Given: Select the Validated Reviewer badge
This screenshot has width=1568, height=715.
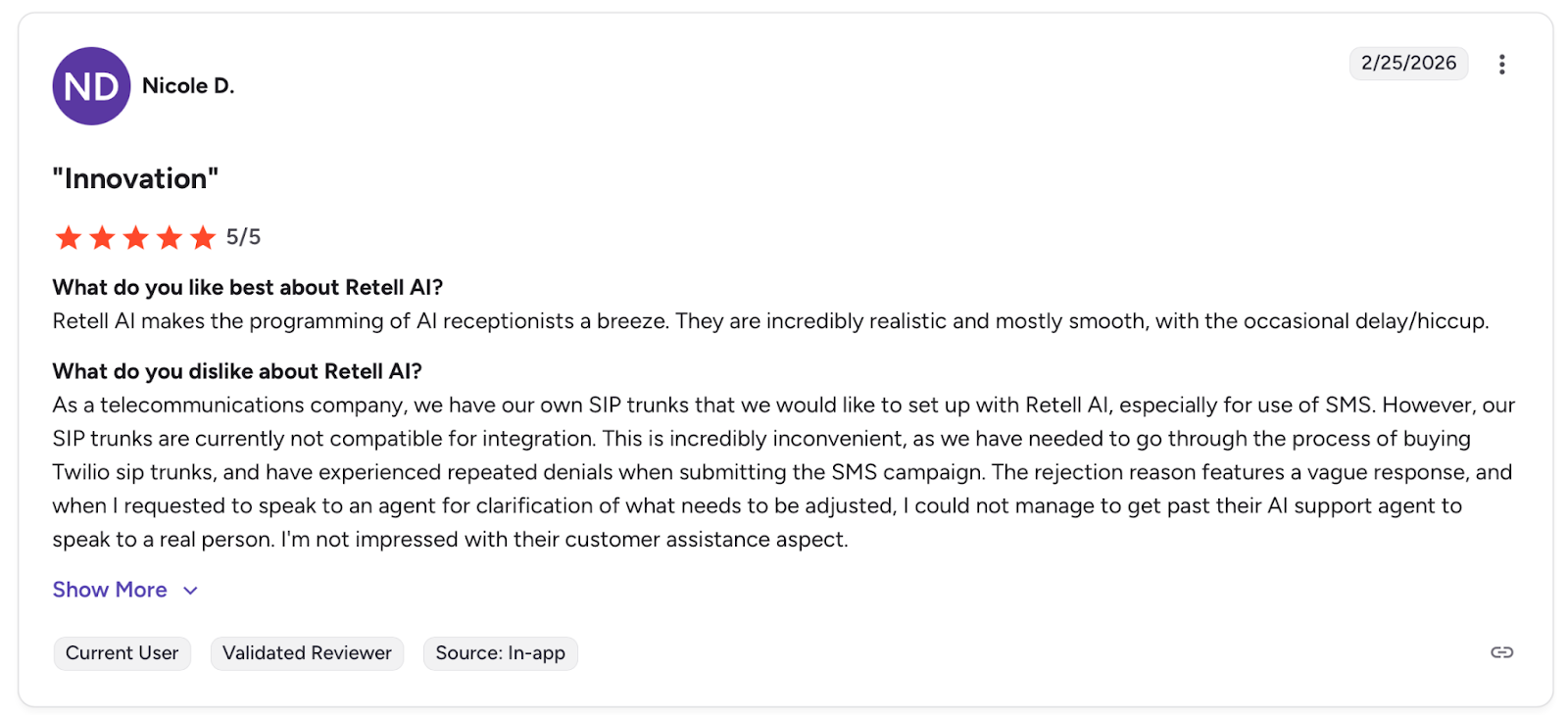Looking at the screenshot, I should pyautogui.click(x=307, y=653).
